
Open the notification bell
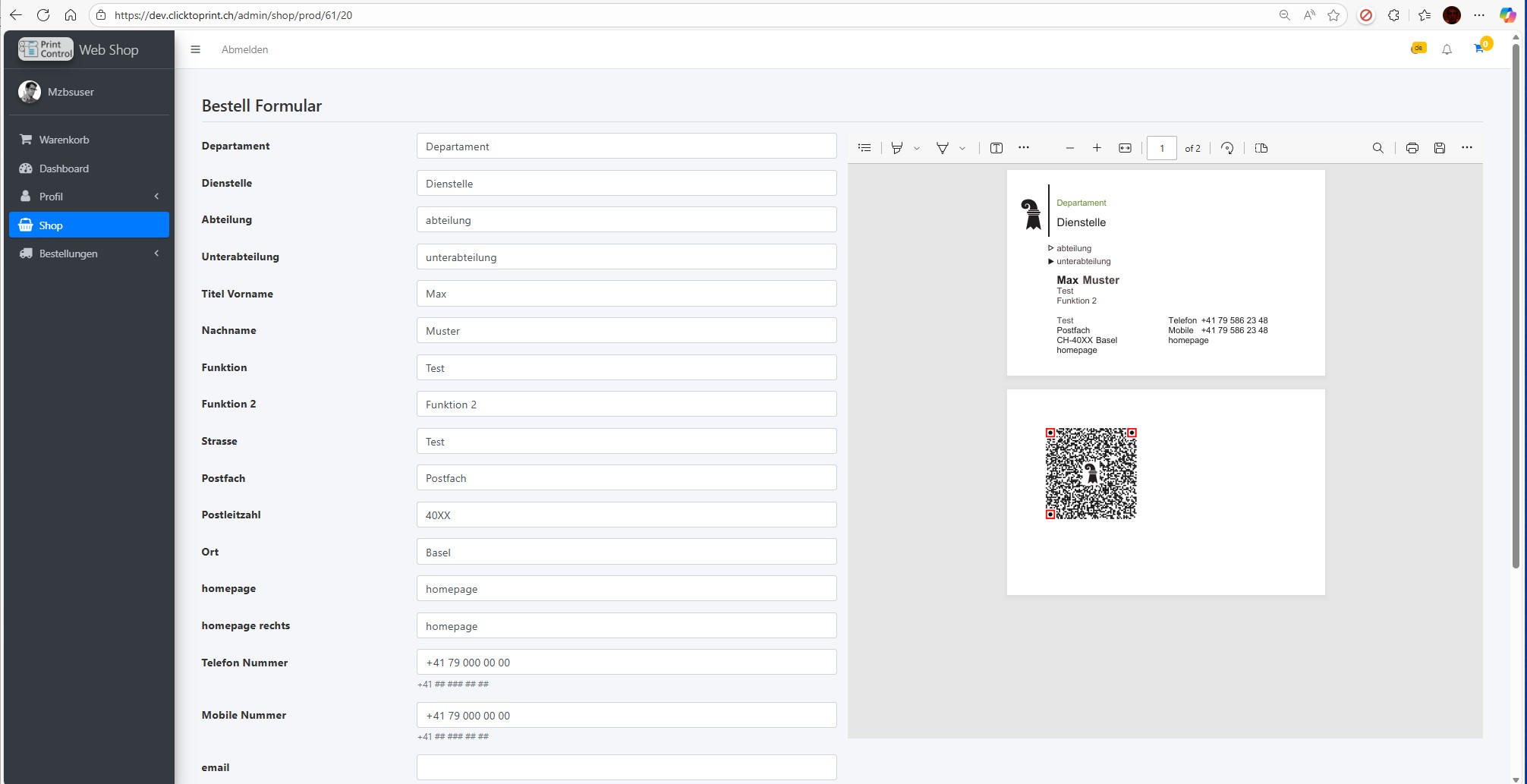tap(1447, 49)
